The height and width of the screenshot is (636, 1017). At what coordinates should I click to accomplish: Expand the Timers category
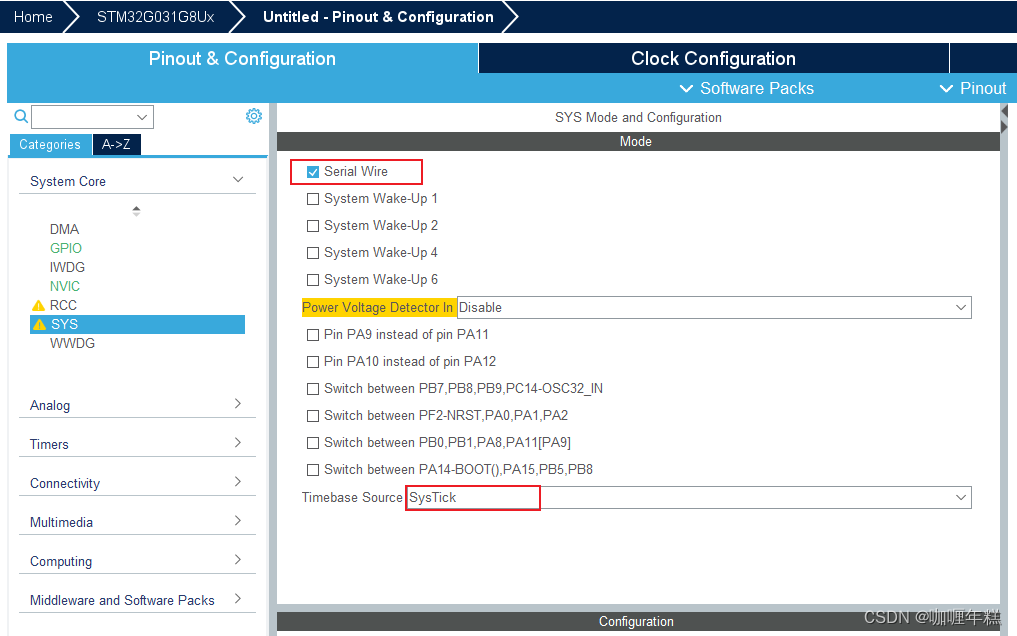pos(238,442)
